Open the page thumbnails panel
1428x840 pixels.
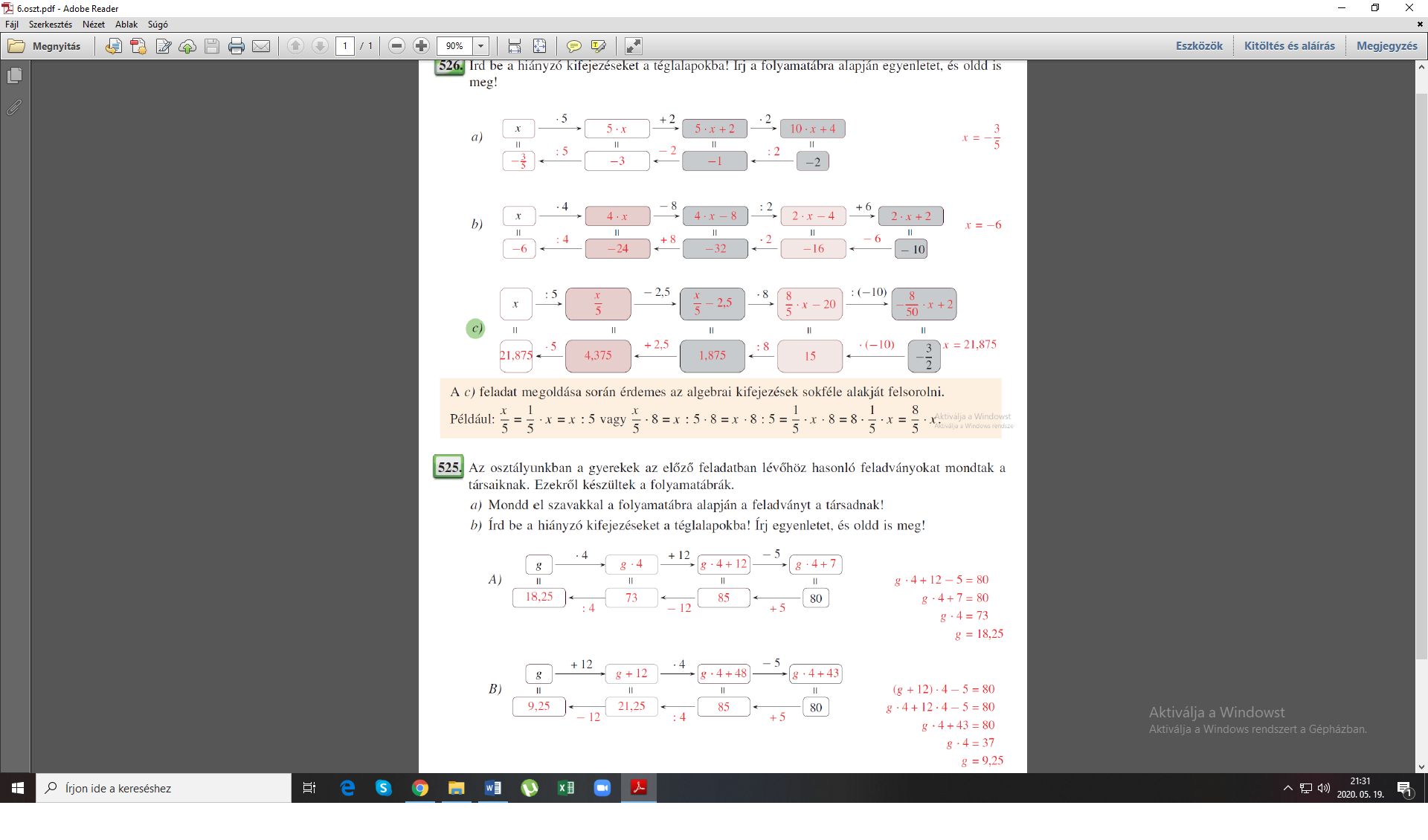pyautogui.click(x=14, y=76)
